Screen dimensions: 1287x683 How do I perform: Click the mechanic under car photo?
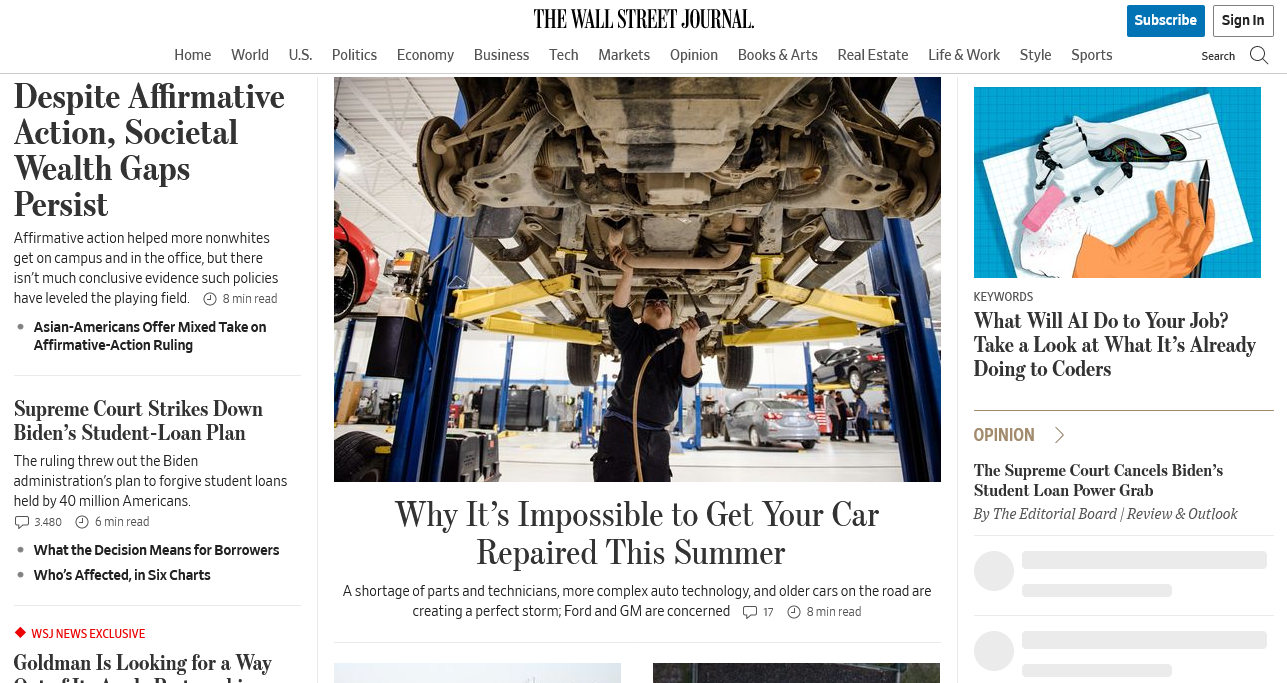(637, 279)
